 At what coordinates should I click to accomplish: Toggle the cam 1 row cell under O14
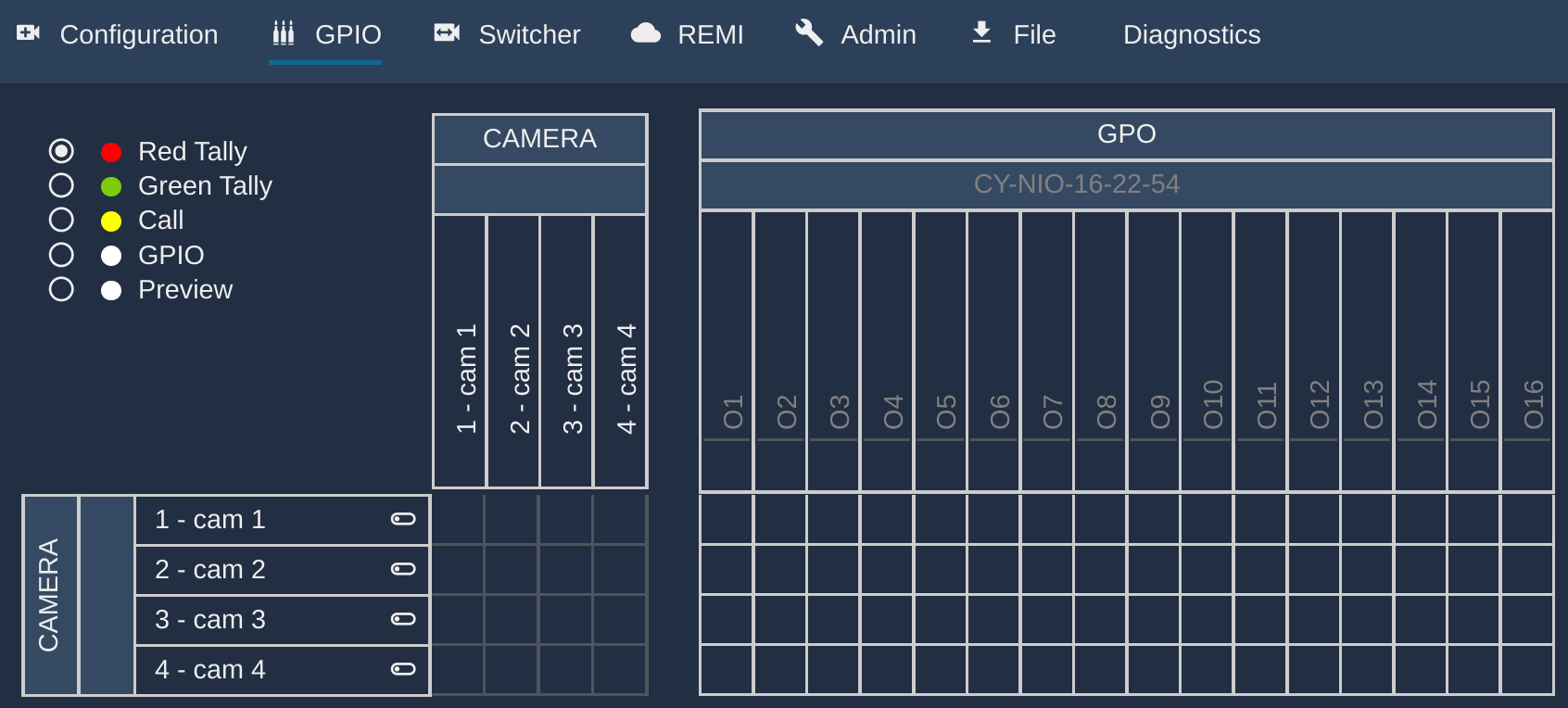(x=1421, y=519)
